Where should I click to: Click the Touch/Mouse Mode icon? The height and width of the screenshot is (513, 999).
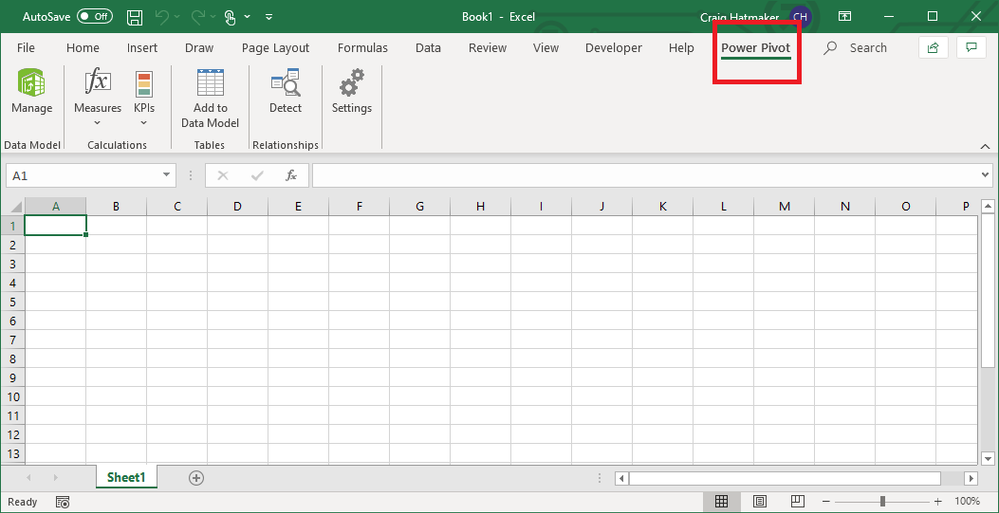click(231, 17)
